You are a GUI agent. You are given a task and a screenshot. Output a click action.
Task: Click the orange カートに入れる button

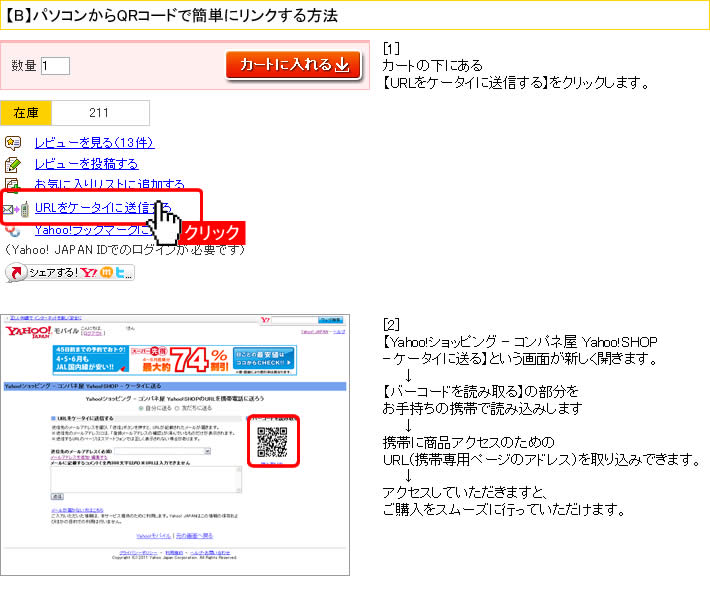[293, 65]
